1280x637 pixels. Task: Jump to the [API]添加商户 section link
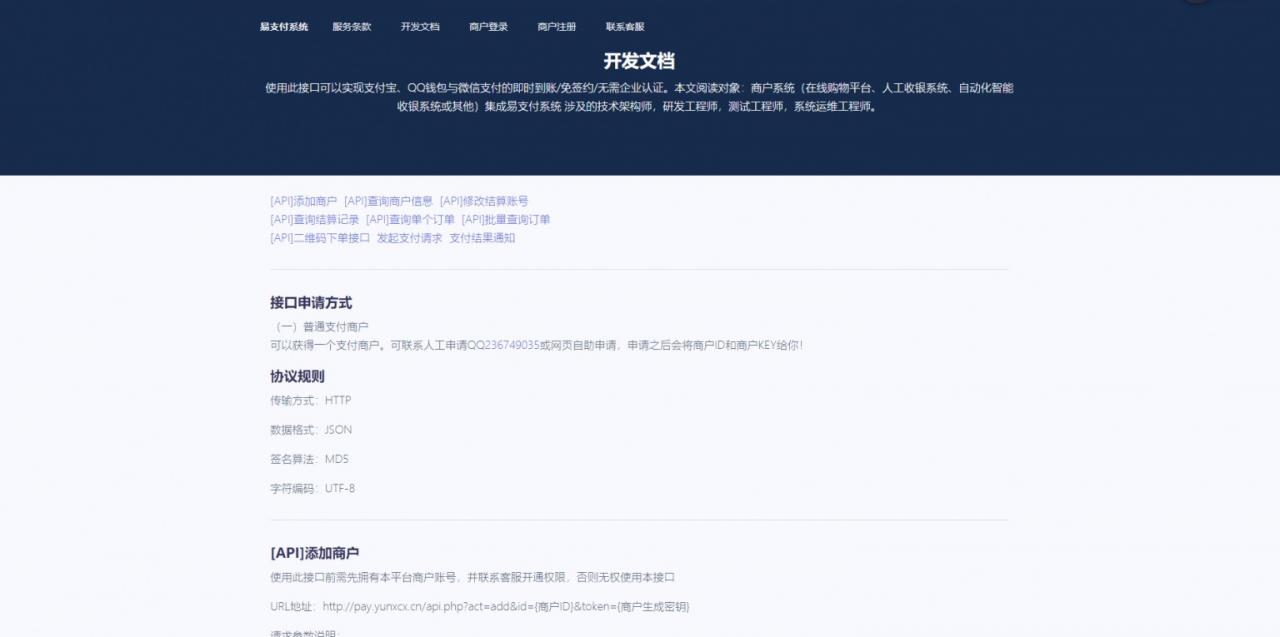304,201
